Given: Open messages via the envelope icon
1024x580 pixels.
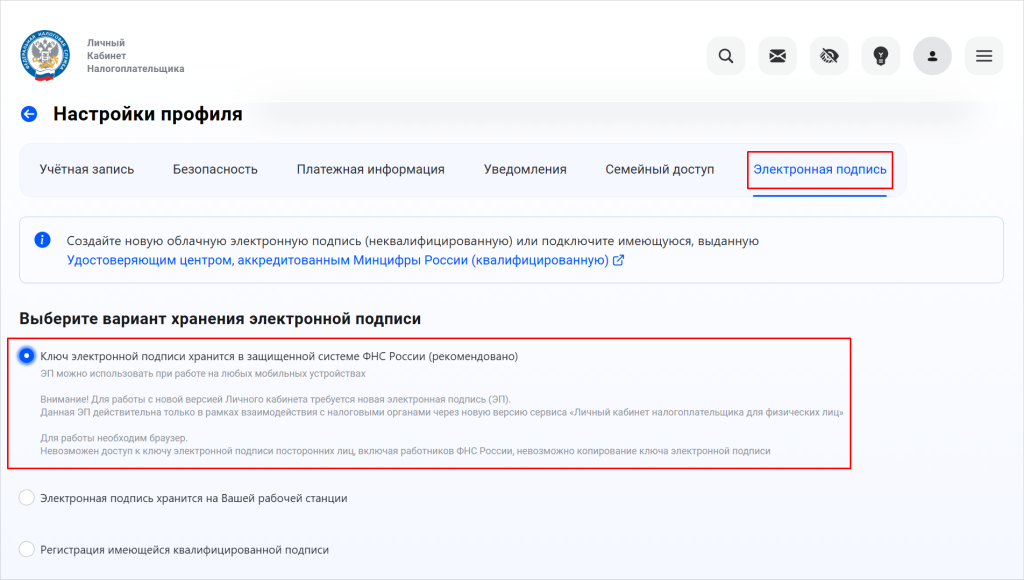Looking at the screenshot, I should (x=777, y=56).
